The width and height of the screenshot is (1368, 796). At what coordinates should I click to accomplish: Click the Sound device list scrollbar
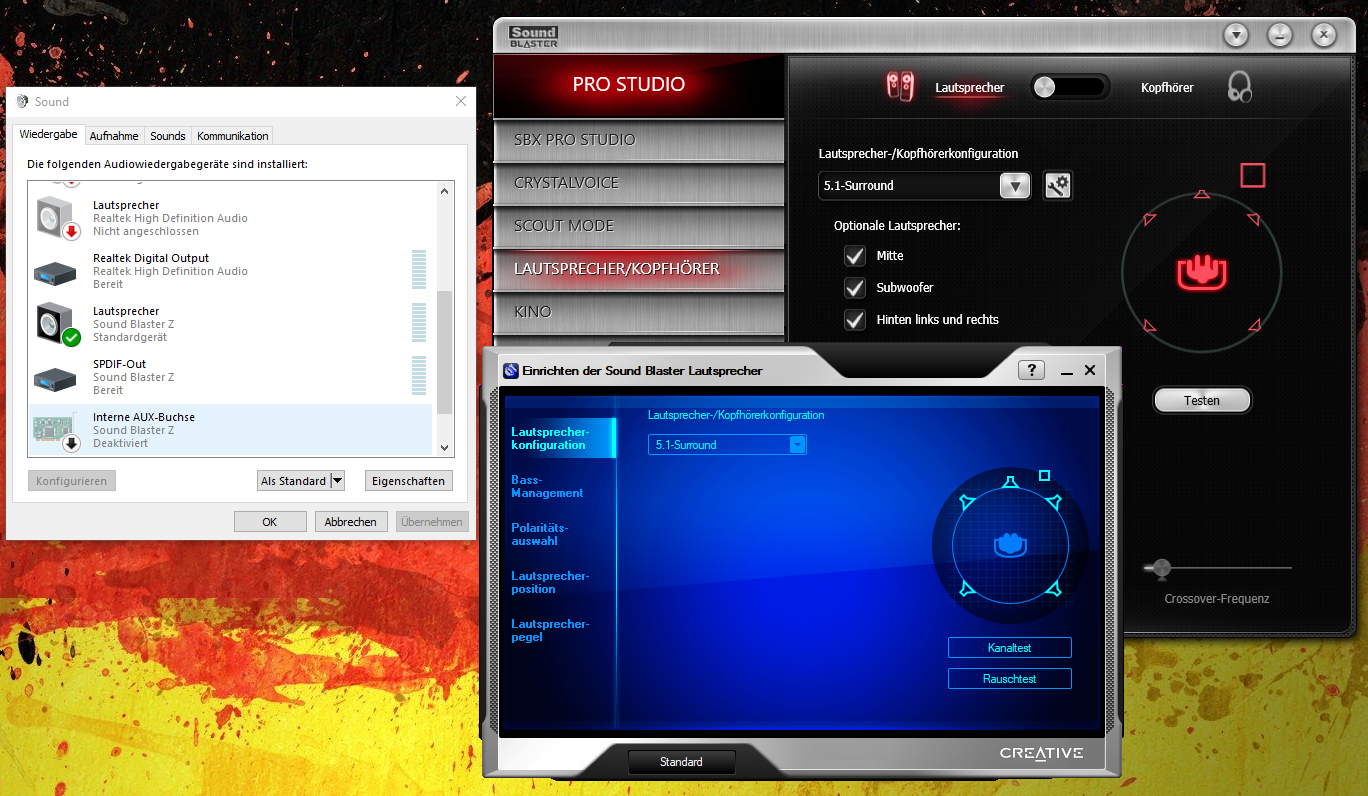point(445,353)
